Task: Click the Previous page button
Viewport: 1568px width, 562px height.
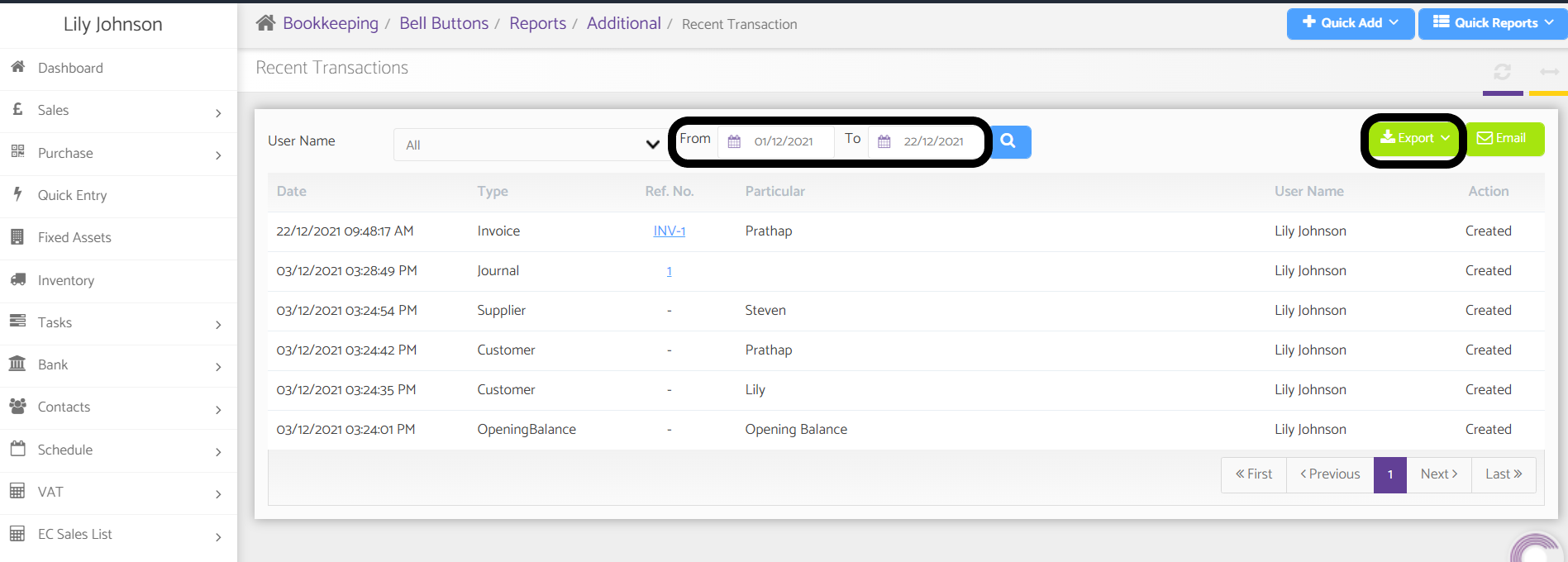Action: [x=1330, y=474]
